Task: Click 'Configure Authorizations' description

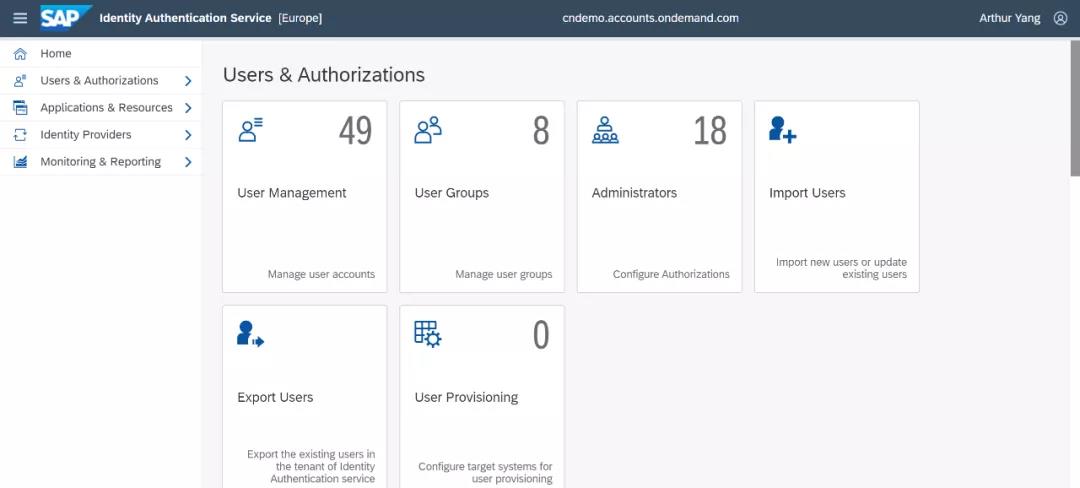Action: [672, 274]
